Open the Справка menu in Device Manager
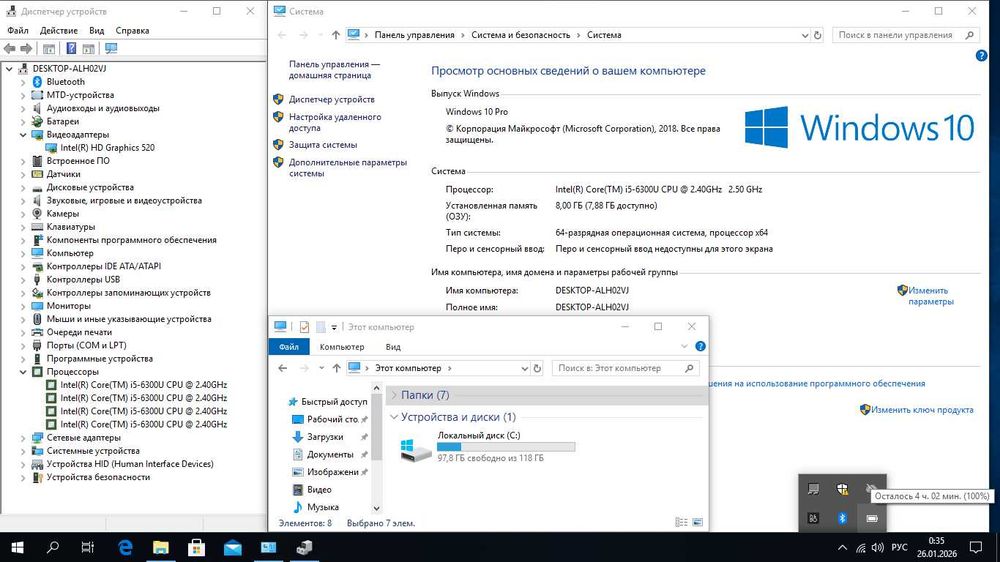The width and height of the screenshot is (1000, 562). tap(132, 31)
